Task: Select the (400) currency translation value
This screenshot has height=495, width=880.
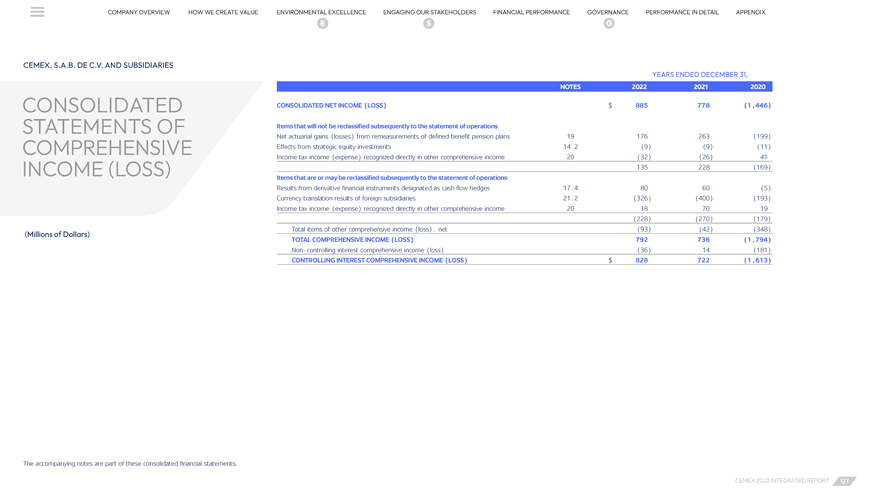Action: click(704, 198)
